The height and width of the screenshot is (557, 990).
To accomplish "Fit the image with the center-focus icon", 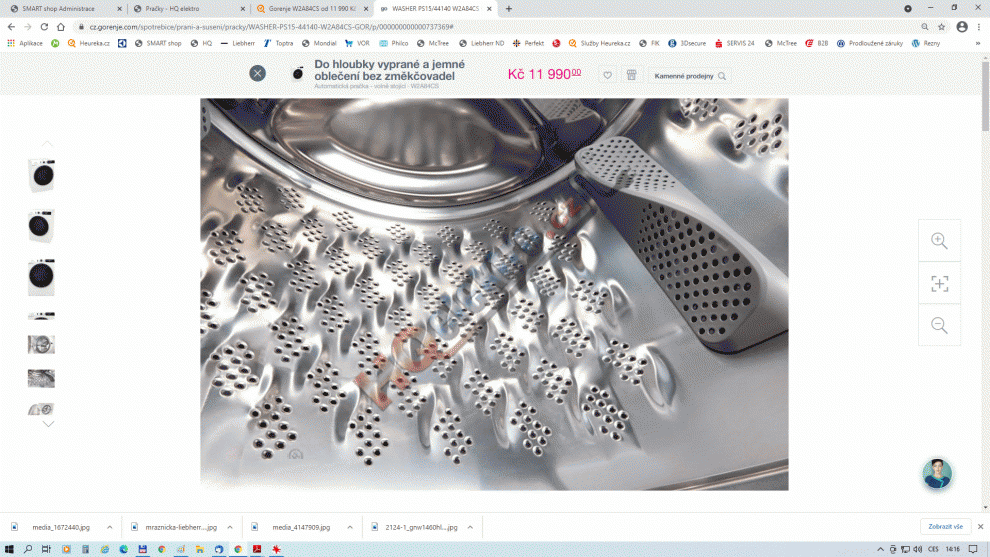I will 939,284.
